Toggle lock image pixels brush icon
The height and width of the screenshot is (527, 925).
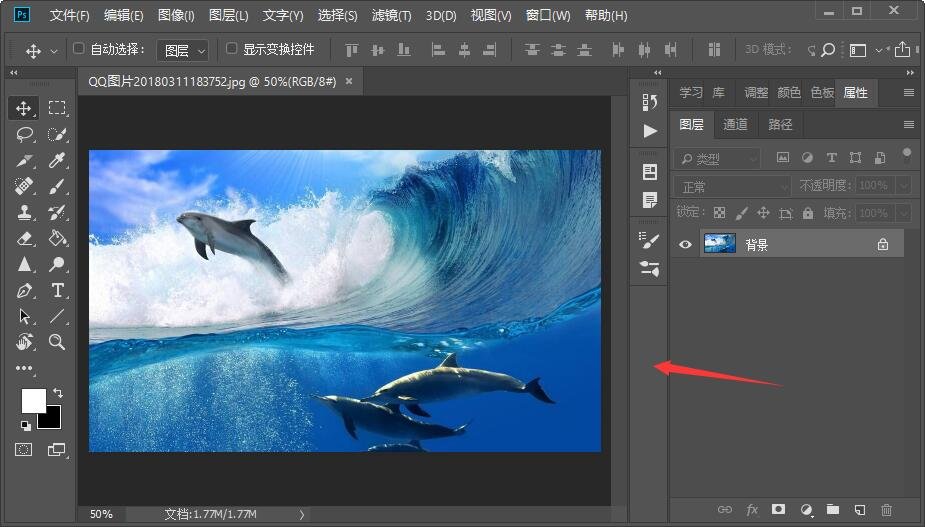point(742,213)
